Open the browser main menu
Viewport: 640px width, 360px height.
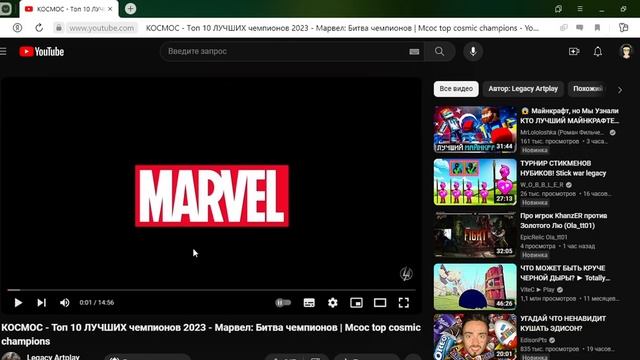pyautogui.click(x=580, y=9)
